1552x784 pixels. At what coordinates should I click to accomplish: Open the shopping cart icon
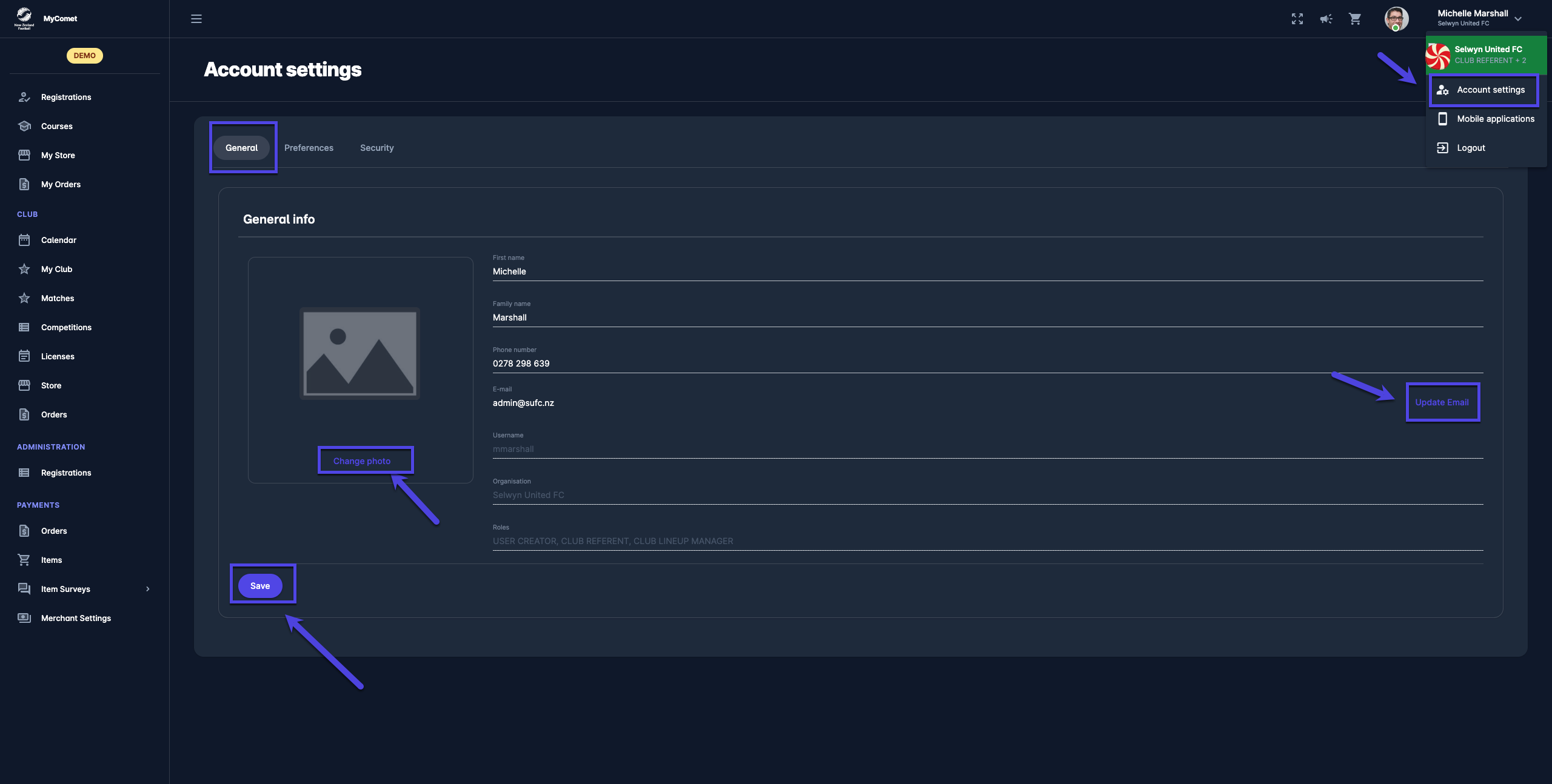pyautogui.click(x=1355, y=19)
